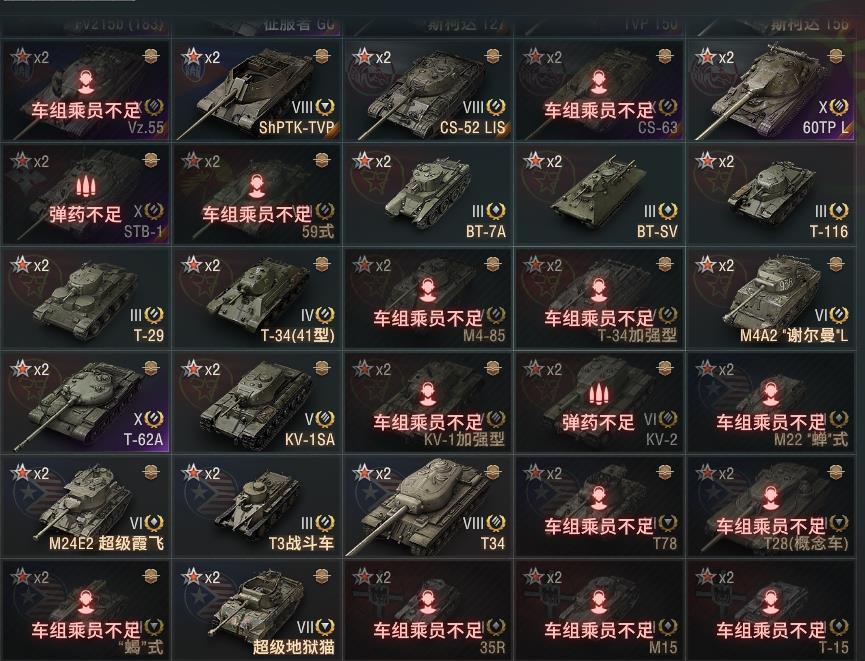
Task: Select the M4A2 谢尔曼 tank
Action: point(771,298)
